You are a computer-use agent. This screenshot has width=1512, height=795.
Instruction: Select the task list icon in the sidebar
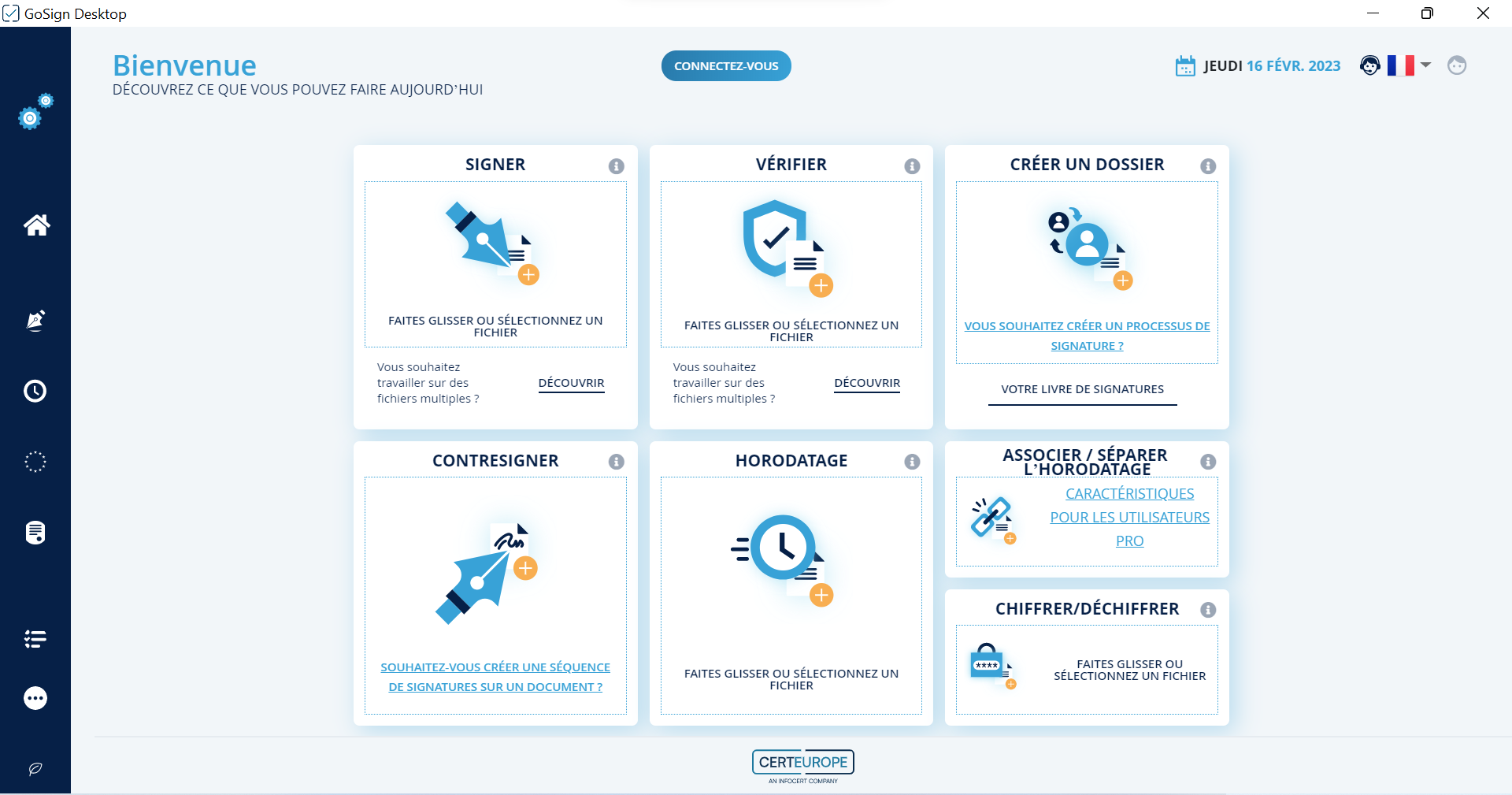pos(35,639)
